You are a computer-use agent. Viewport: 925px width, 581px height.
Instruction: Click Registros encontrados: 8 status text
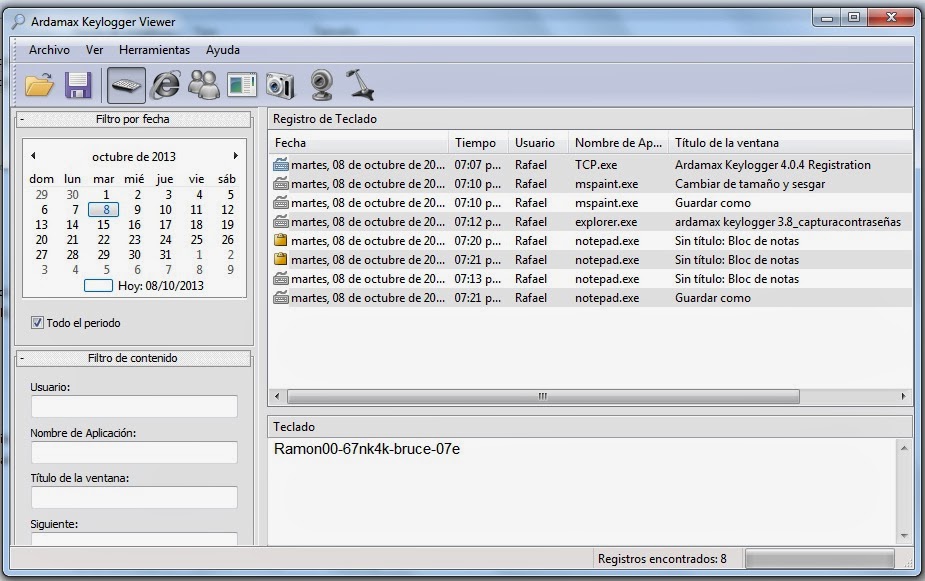pyautogui.click(x=662, y=559)
